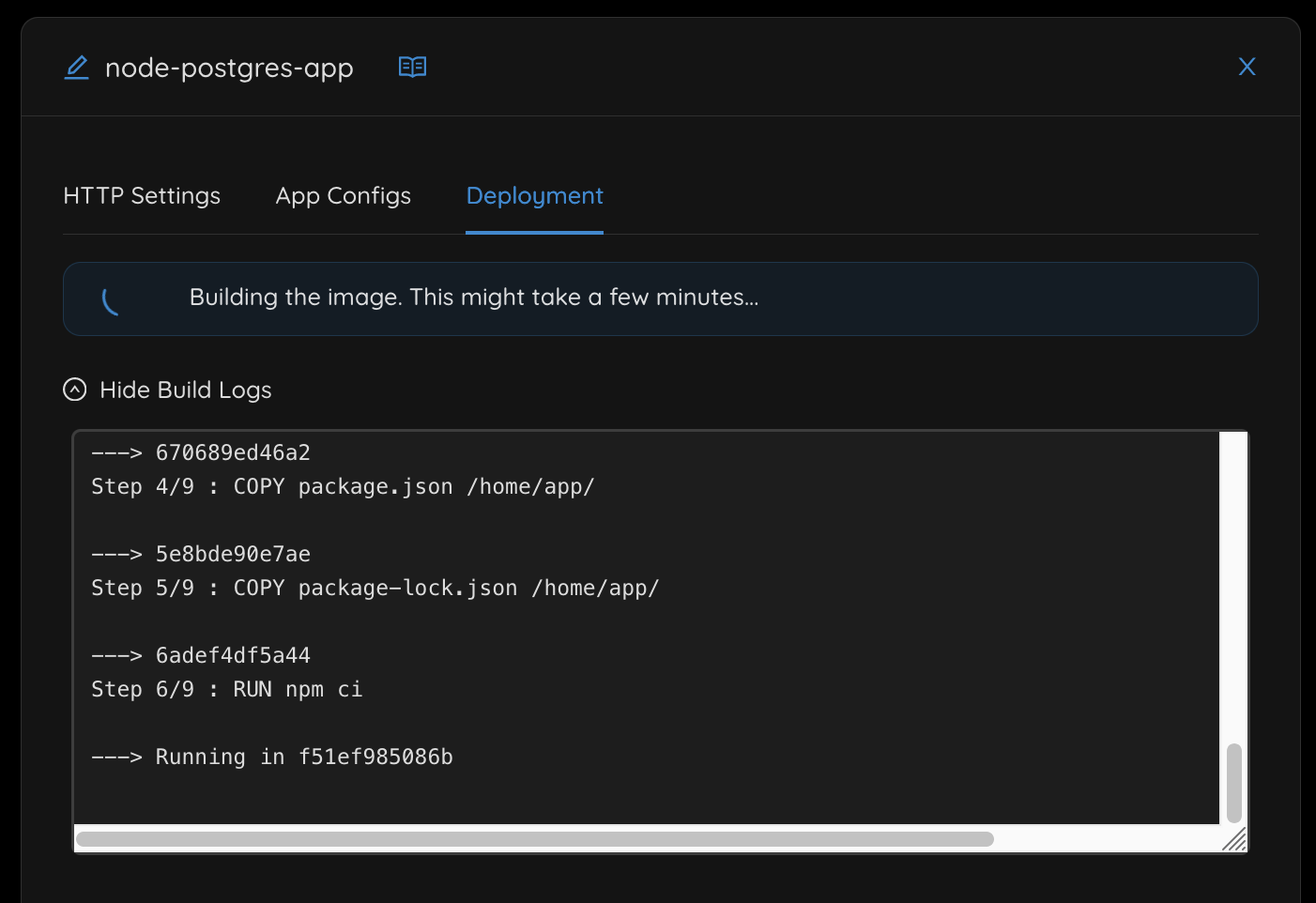Open documentation via the book icon
1316x903 pixels.
point(412,66)
